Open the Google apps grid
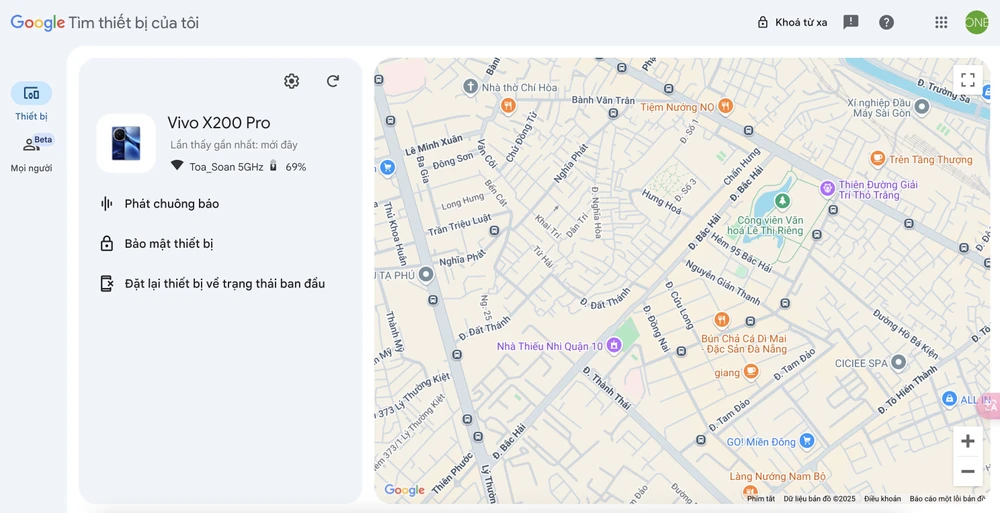Screen dimensions: 1000x513 point(941,22)
